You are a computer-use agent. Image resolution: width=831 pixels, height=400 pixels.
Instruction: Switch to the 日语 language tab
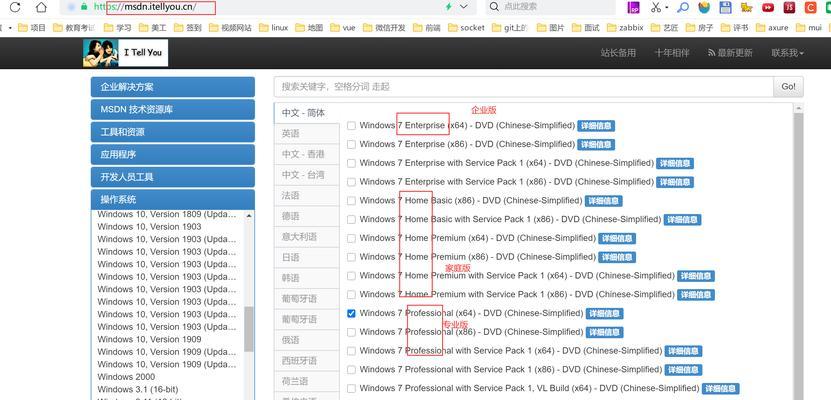306,257
